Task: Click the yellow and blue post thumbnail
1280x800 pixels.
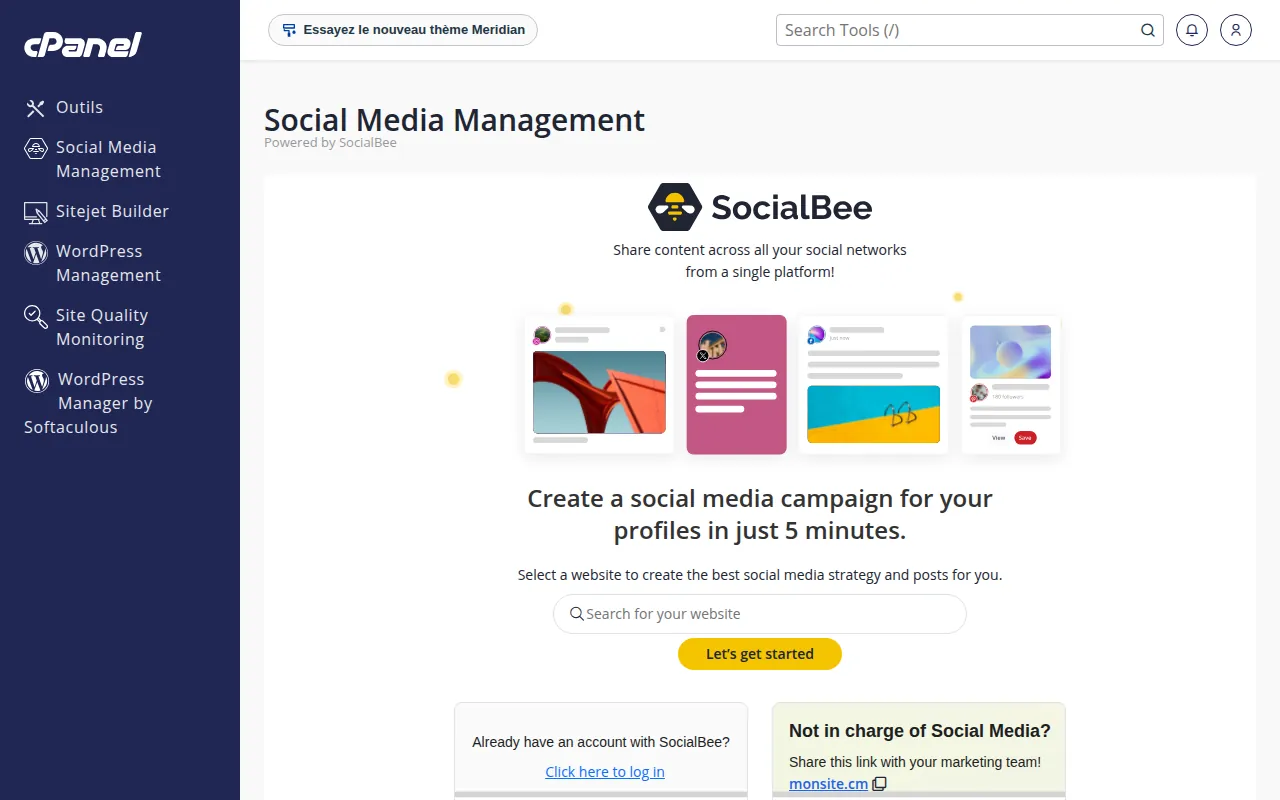Action: 874,414
